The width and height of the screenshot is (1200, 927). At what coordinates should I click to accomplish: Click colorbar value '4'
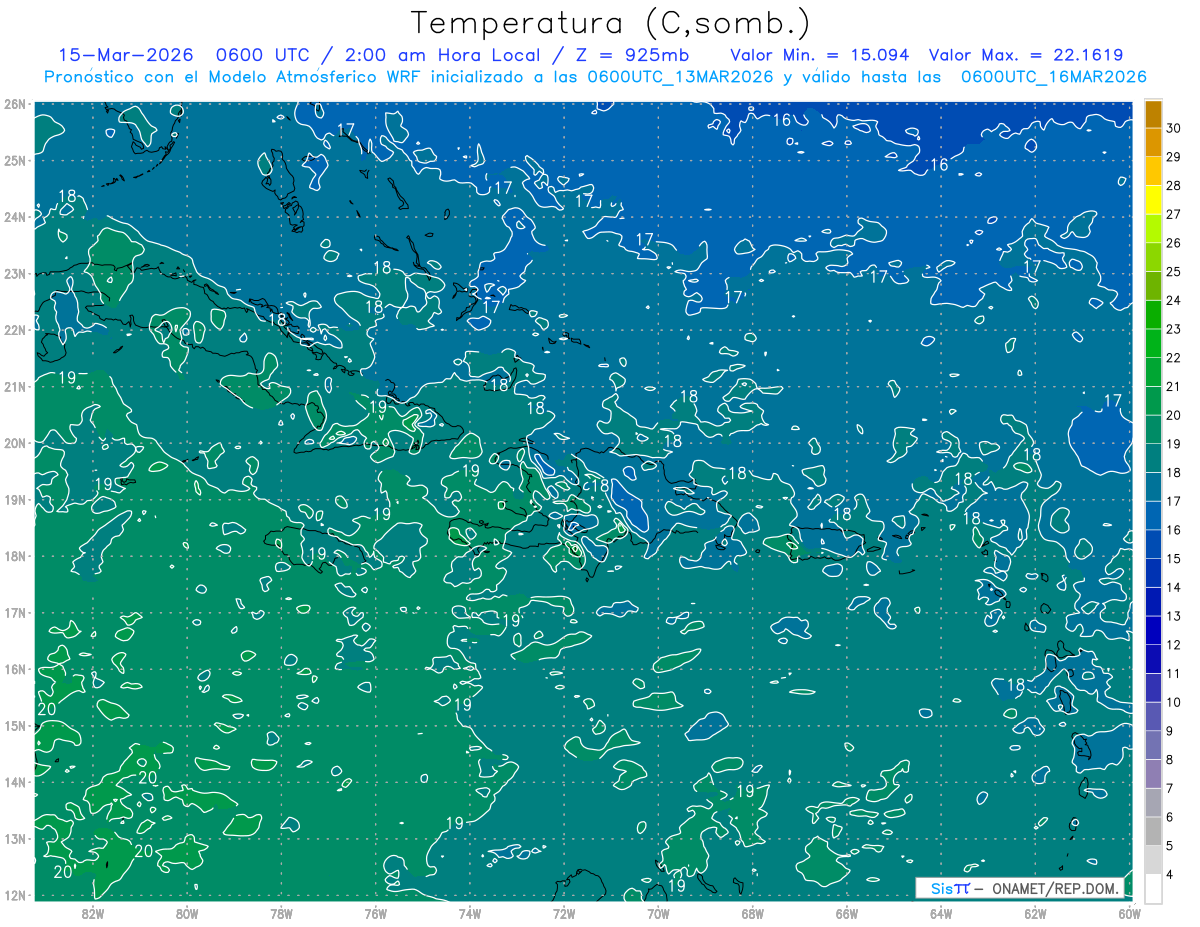click(x=1170, y=875)
